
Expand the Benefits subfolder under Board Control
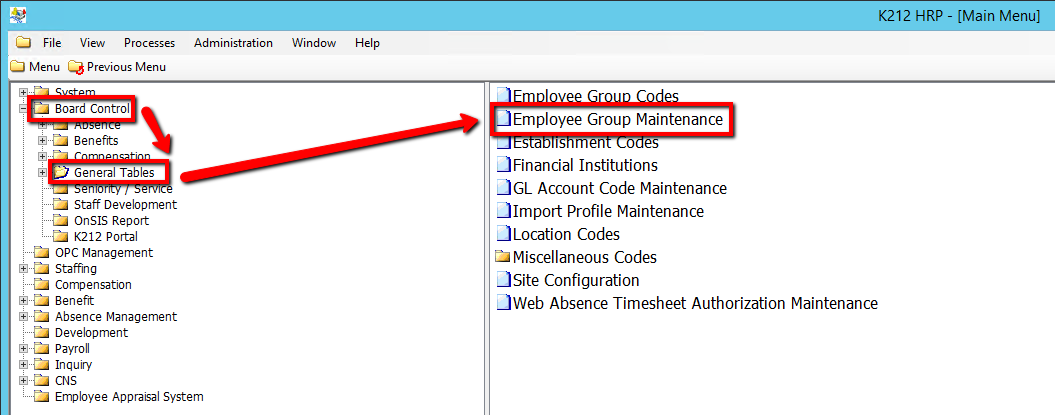(x=42, y=140)
